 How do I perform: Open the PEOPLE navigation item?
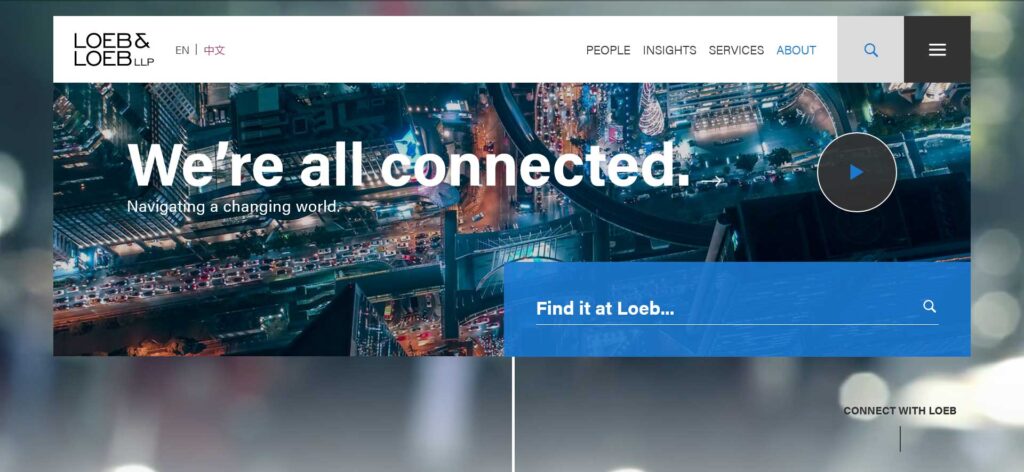[x=608, y=50]
